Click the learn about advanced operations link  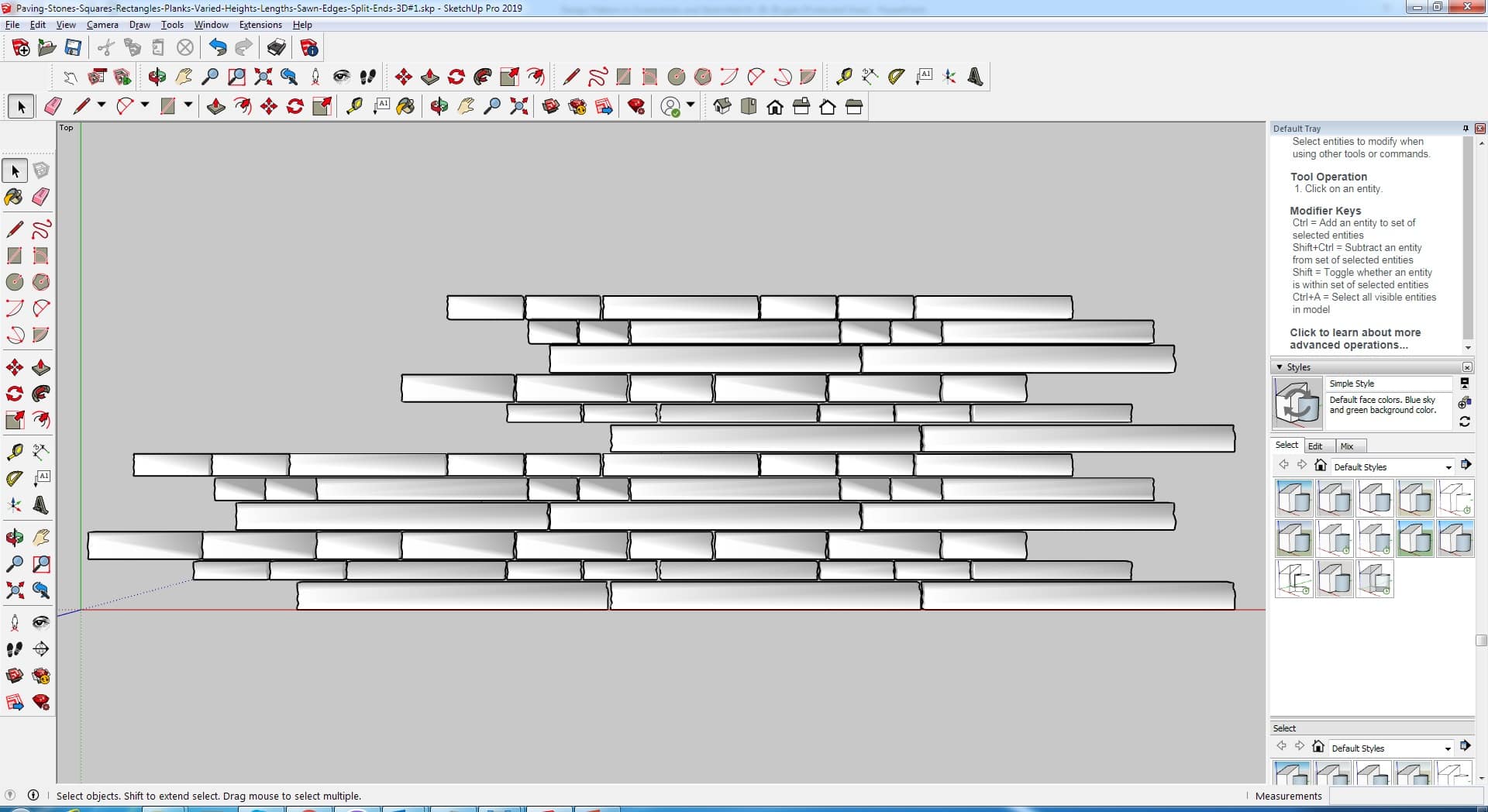[x=1355, y=339]
